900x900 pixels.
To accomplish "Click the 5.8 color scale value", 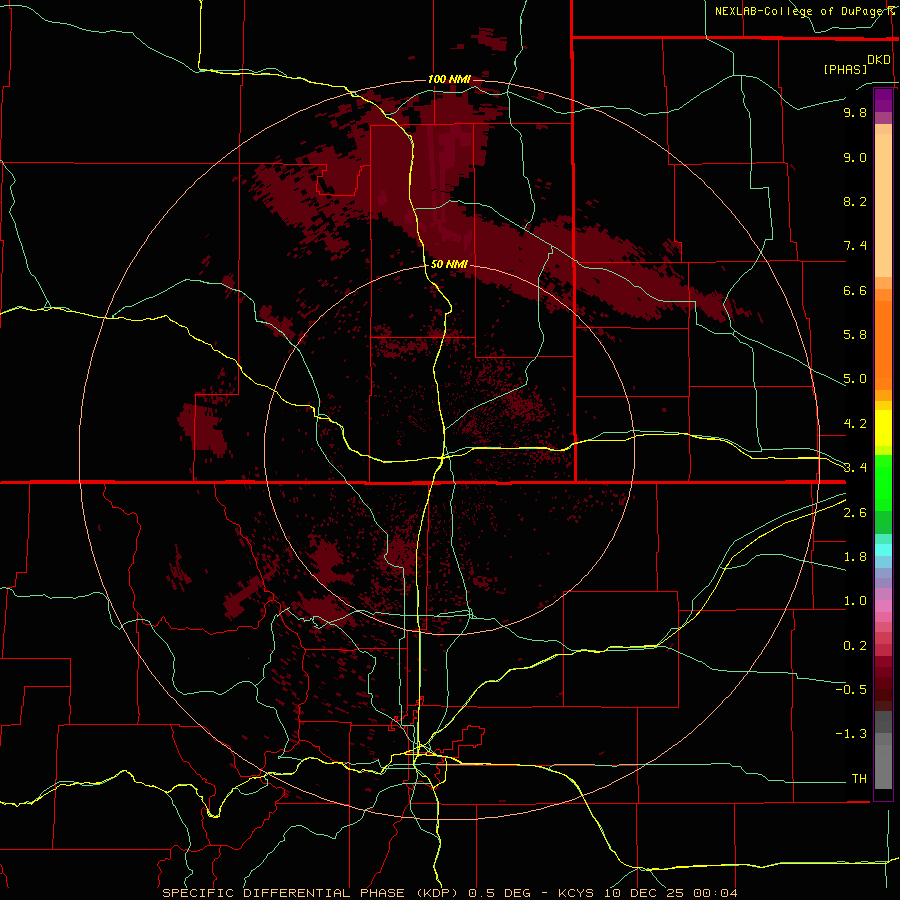I will tap(855, 335).
